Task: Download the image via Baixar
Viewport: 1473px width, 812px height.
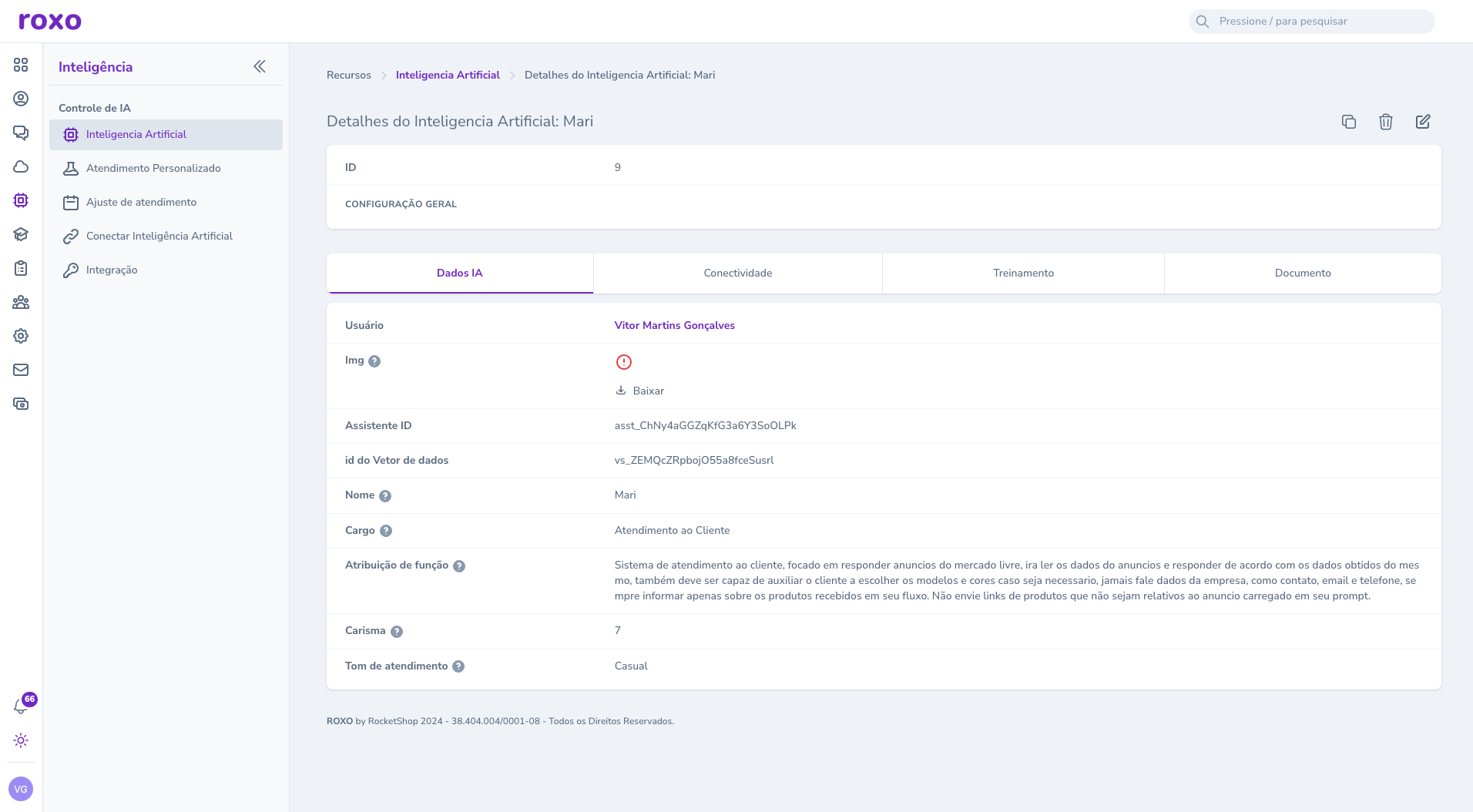Action: pyautogui.click(x=639, y=391)
